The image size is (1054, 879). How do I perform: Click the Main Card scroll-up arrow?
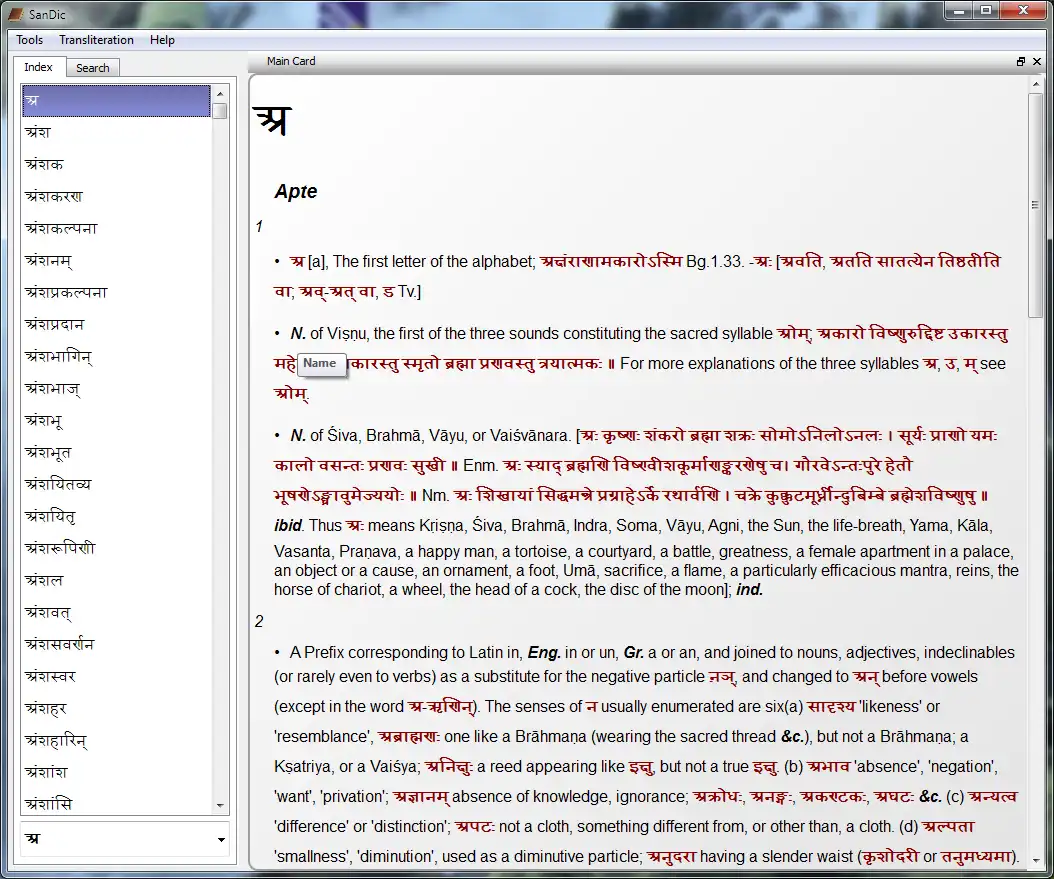(1036, 82)
